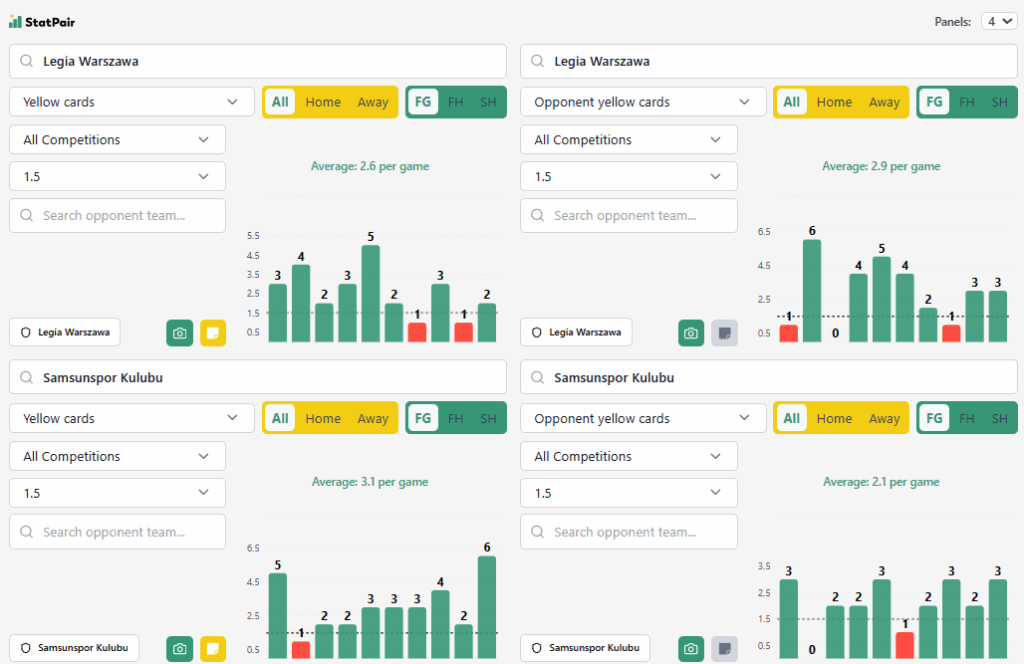Select FH tab in top-left Legia panel
Image resolution: width=1024 pixels, height=664 pixels.
(x=455, y=102)
